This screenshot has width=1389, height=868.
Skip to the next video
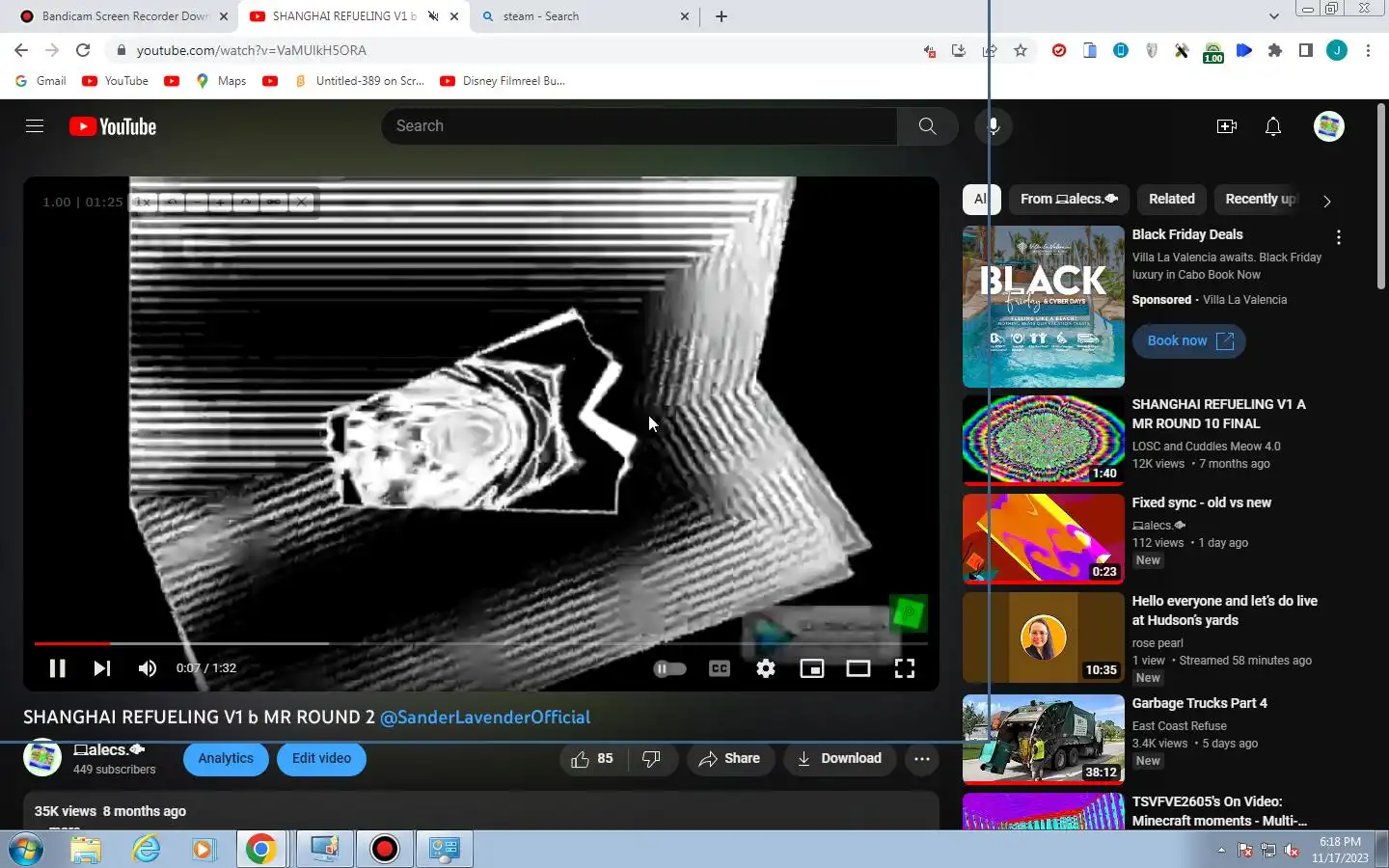(x=102, y=668)
